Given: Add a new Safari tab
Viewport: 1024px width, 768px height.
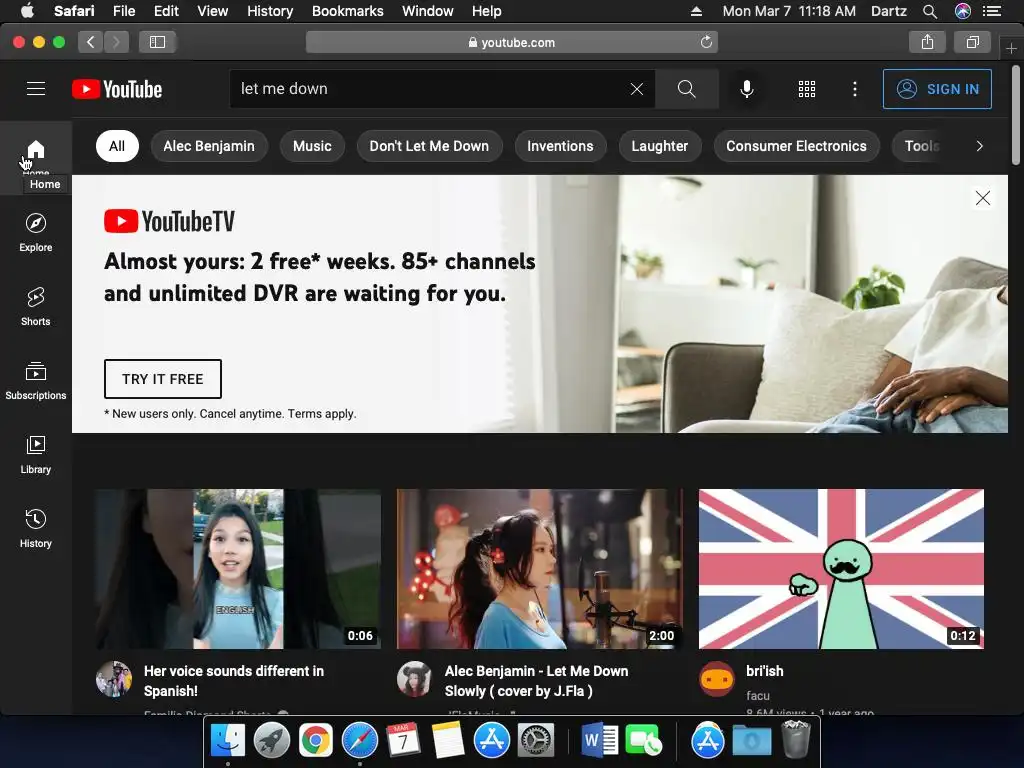Looking at the screenshot, I should click(1011, 48).
